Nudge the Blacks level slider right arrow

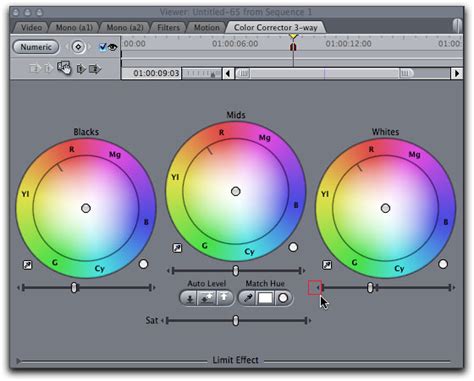[154, 288]
